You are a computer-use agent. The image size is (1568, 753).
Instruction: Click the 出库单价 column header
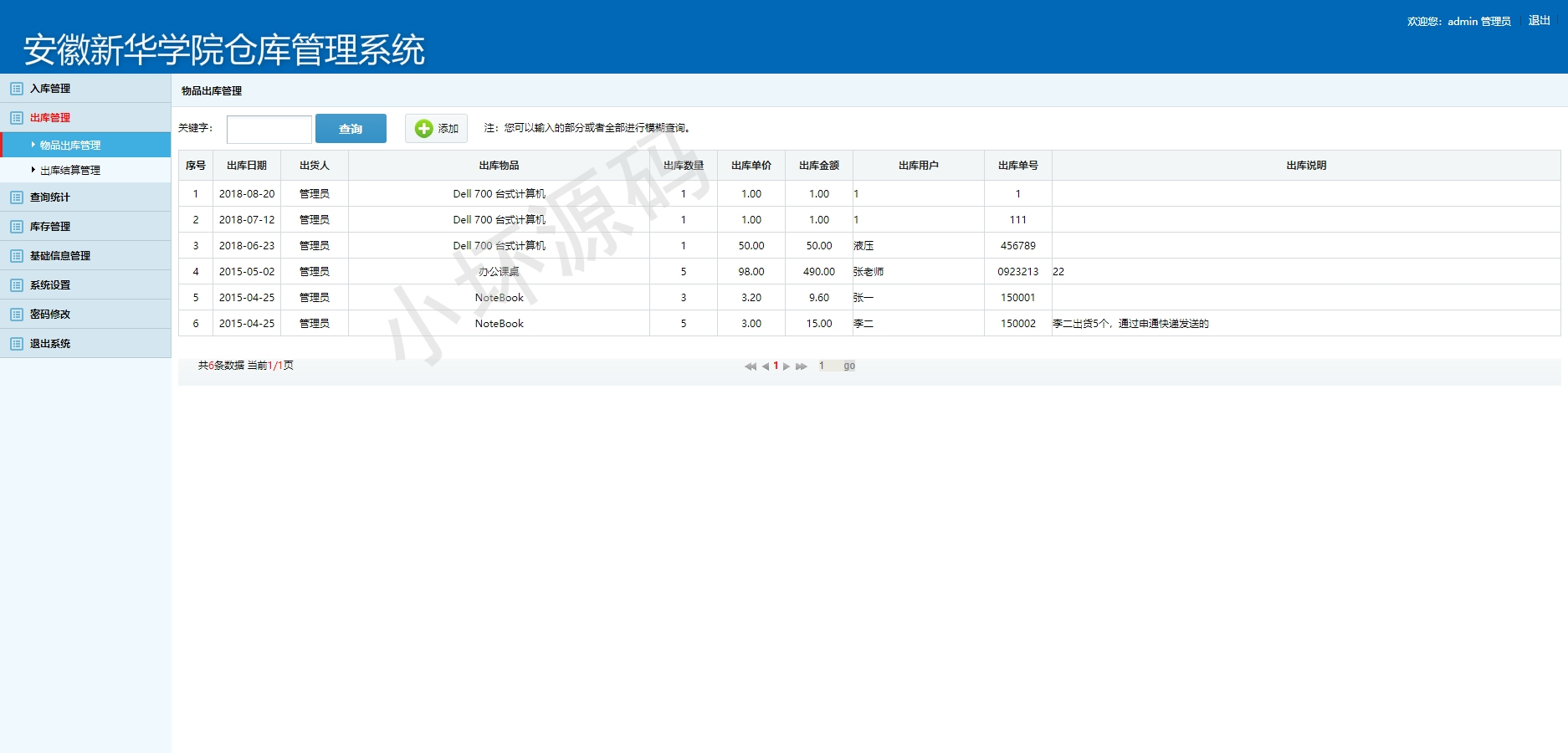751,166
